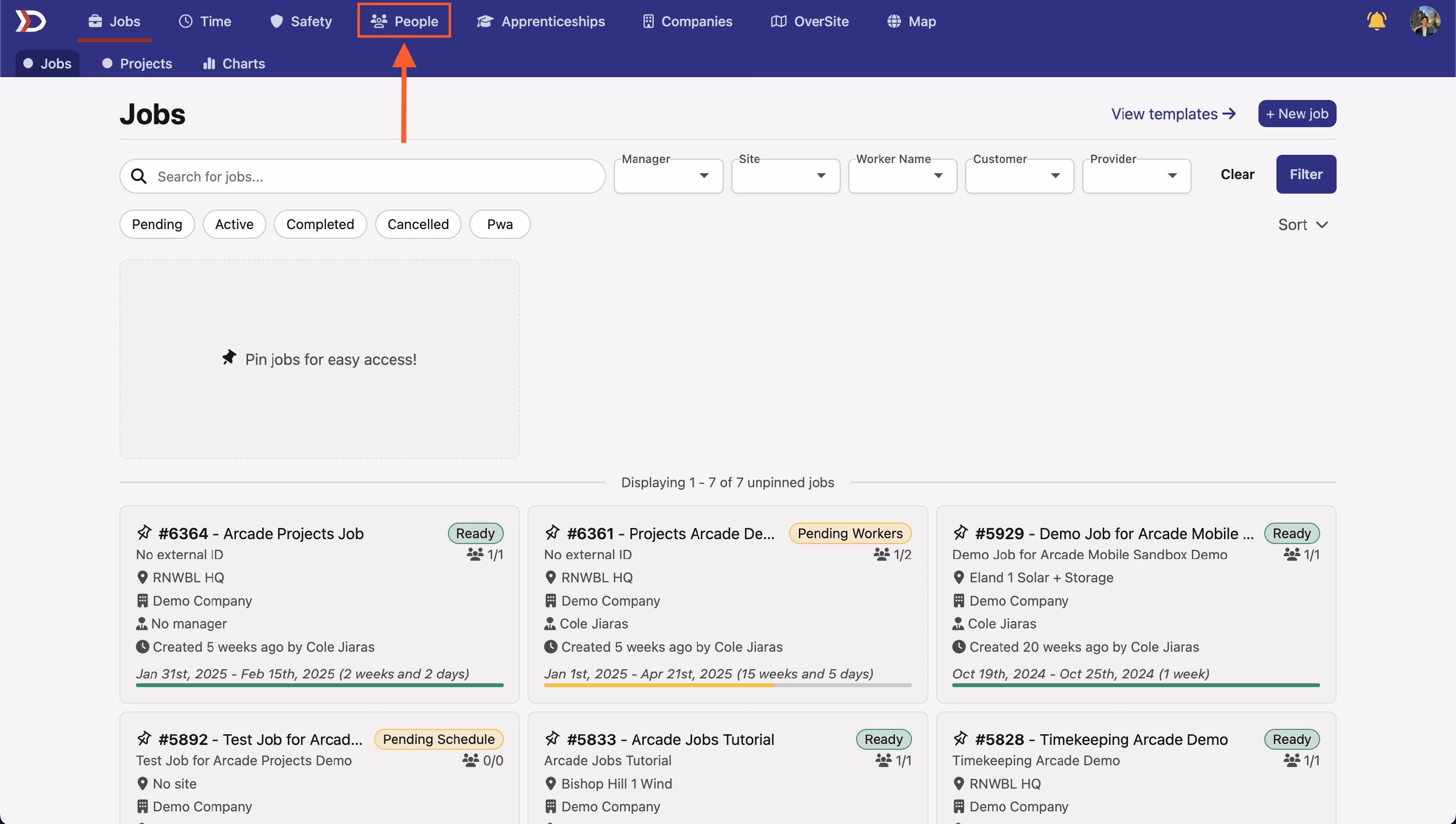Open the Companies tab

click(688, 21)
